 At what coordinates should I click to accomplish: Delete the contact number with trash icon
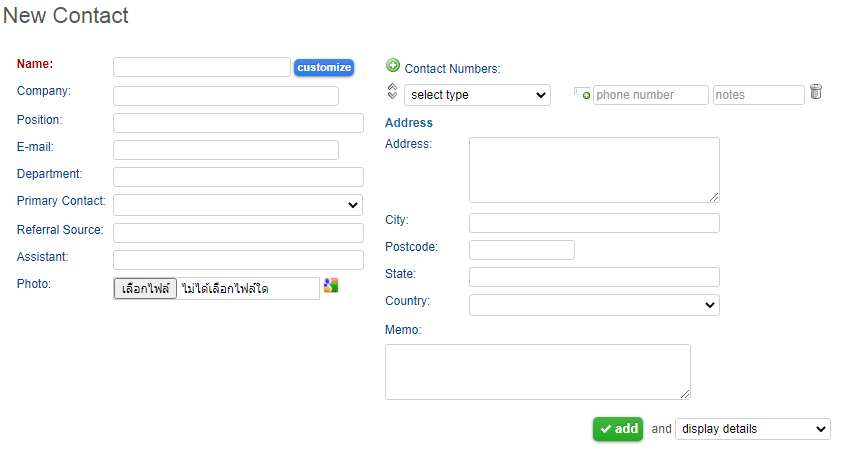tap(816, 92)
